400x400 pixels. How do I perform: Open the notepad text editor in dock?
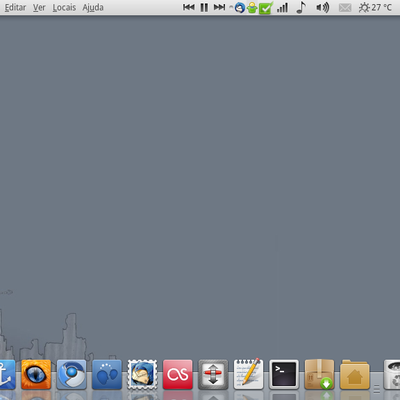pos(248,374)
